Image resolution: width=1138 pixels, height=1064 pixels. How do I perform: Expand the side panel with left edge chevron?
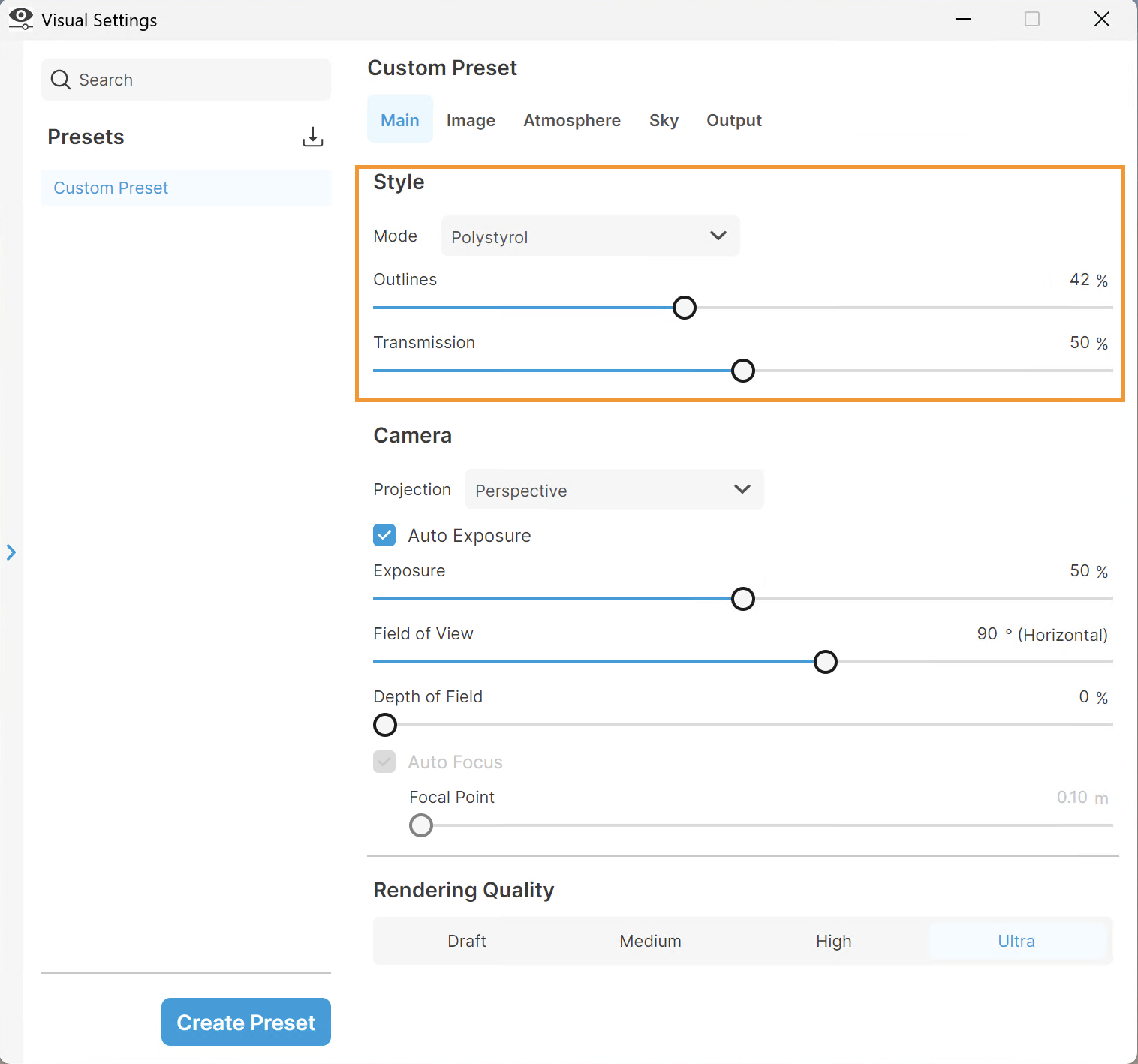click(x=11, y=552)
